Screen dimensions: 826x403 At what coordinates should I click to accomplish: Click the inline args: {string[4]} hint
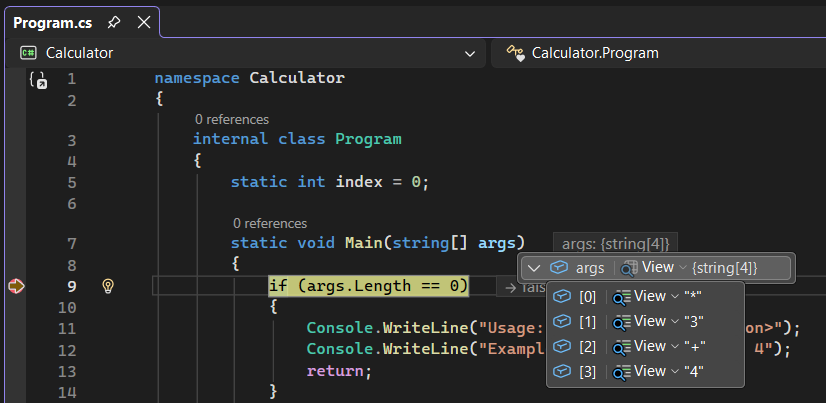615,243
